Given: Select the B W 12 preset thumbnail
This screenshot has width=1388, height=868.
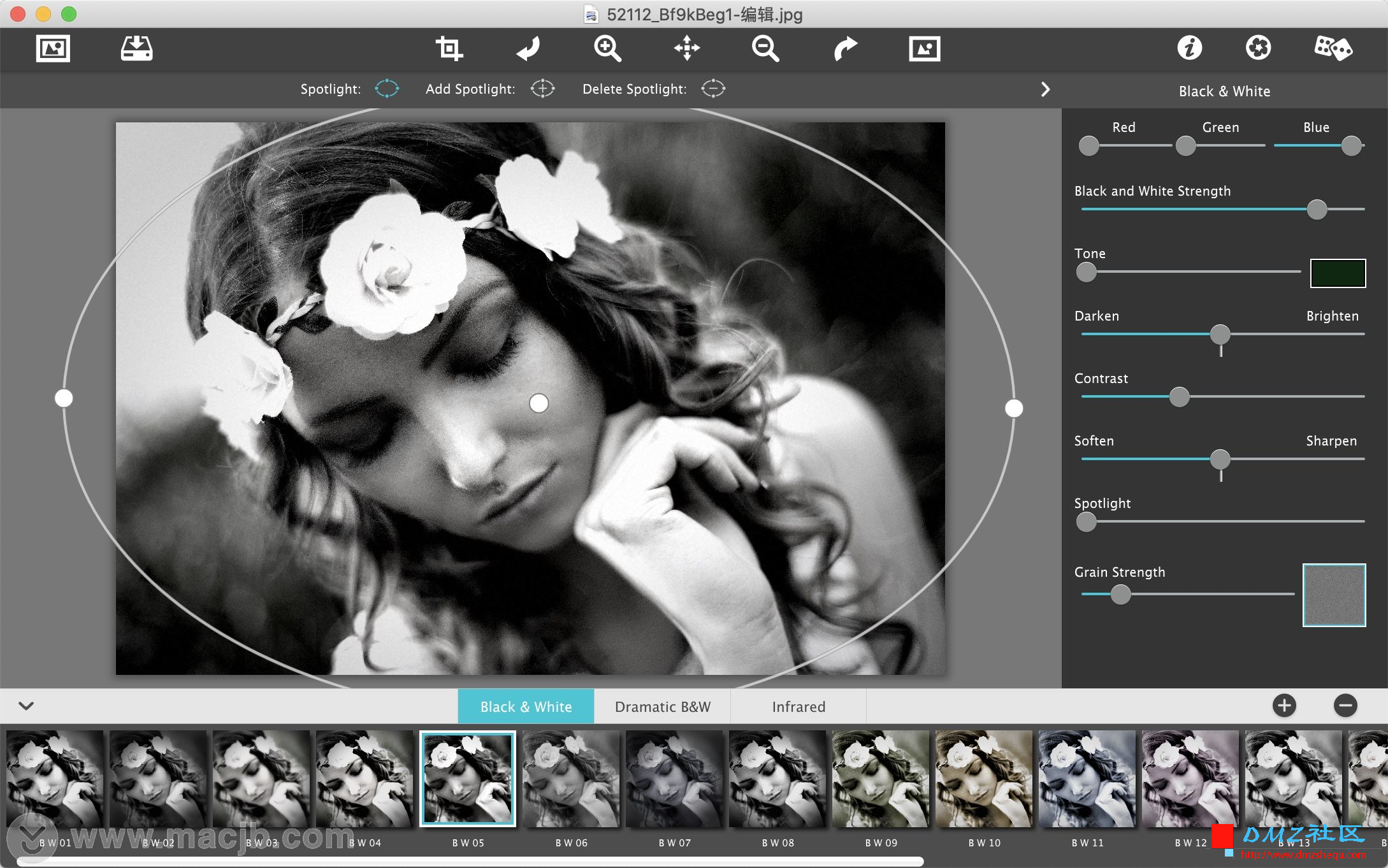Looking at the screenshot, I should click(1190, 779).
